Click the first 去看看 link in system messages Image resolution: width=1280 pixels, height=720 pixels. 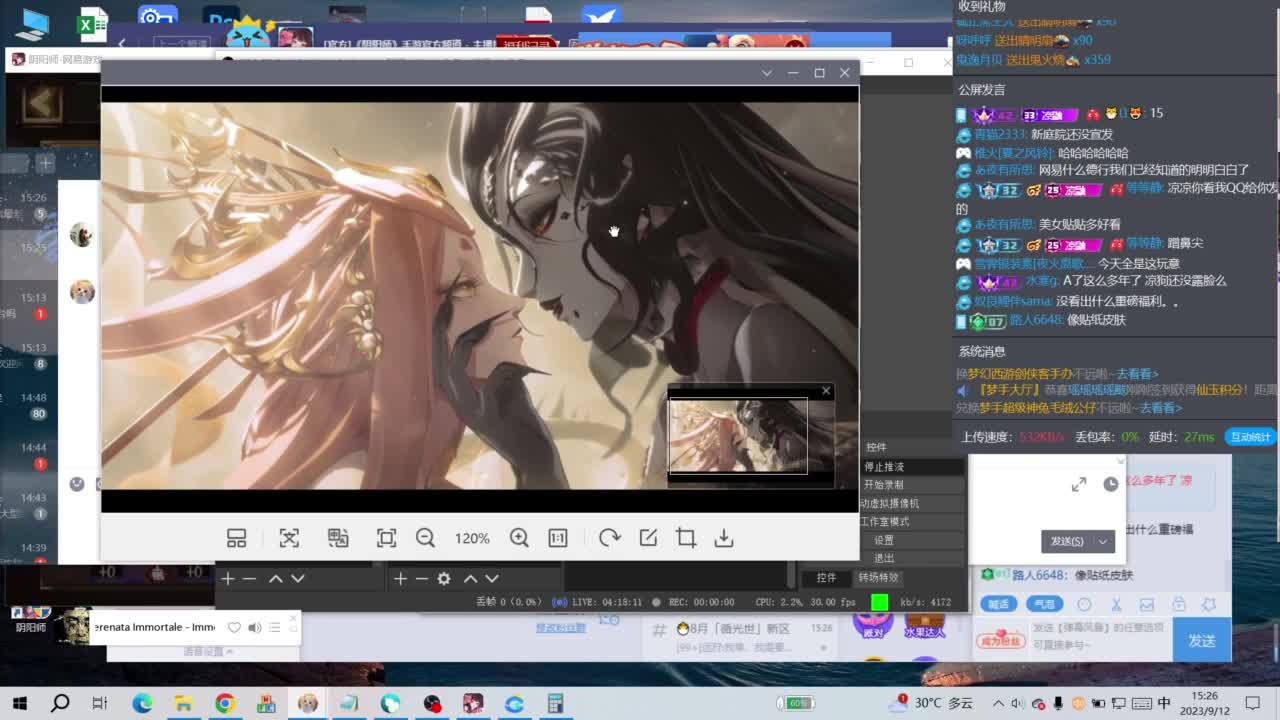[x=1136, y=373]
